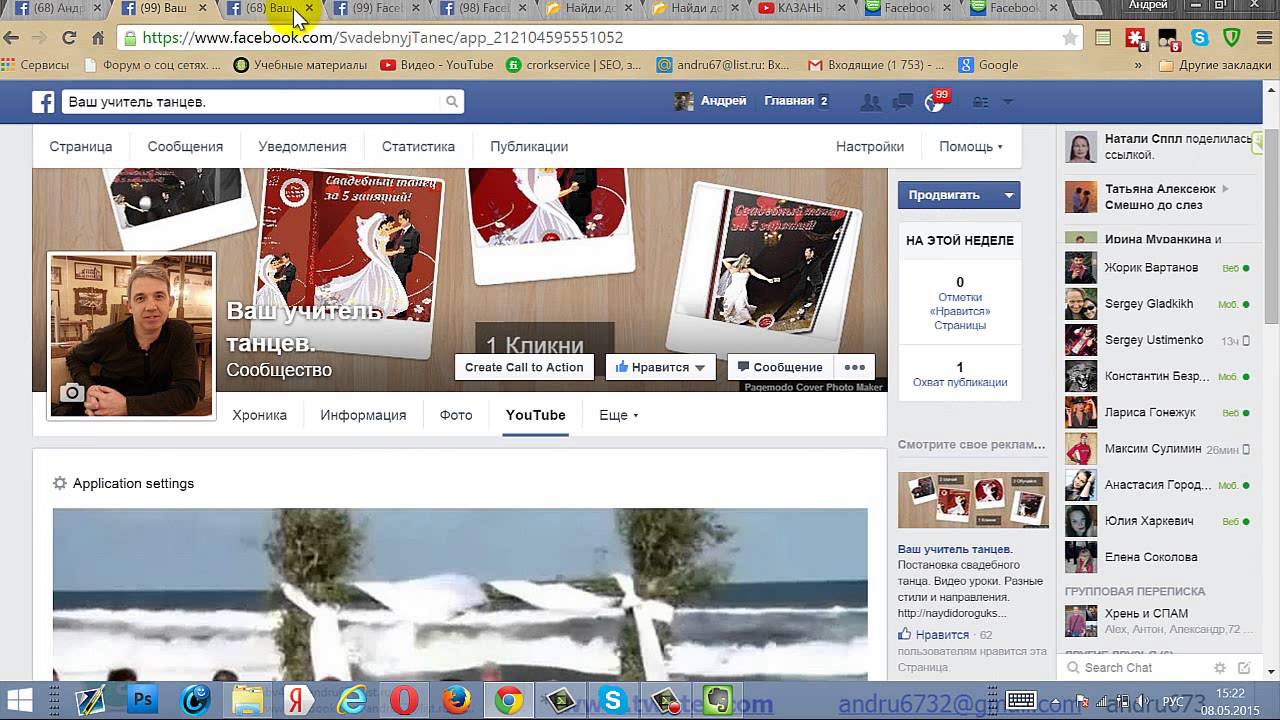Expand Еще tab dropdown
1280x720 pixels.
[618, 415]
